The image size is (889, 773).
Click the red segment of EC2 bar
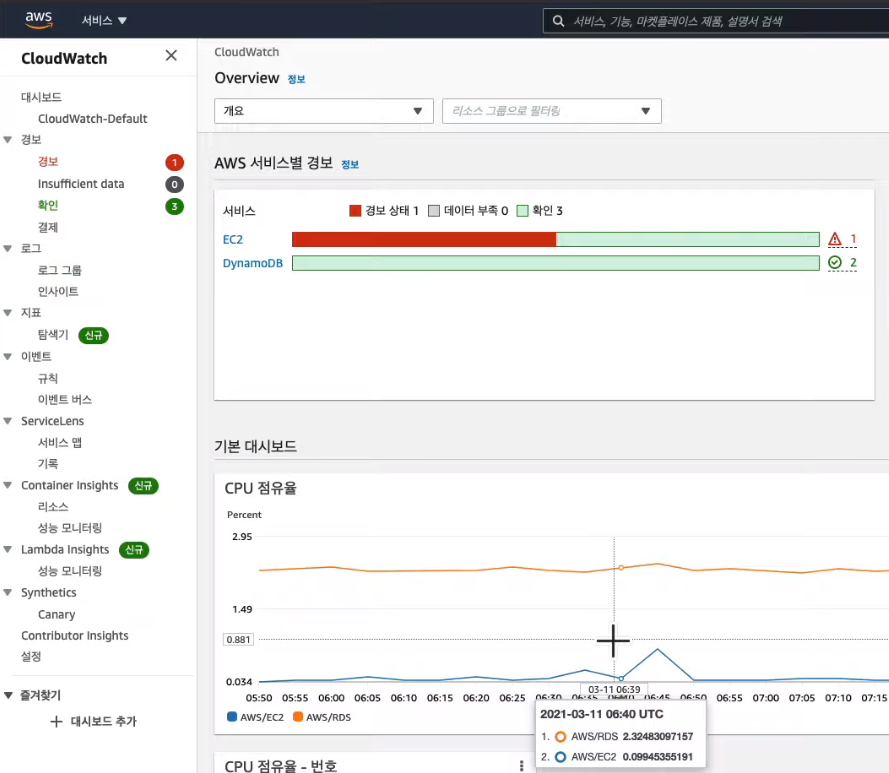(424, 239)
